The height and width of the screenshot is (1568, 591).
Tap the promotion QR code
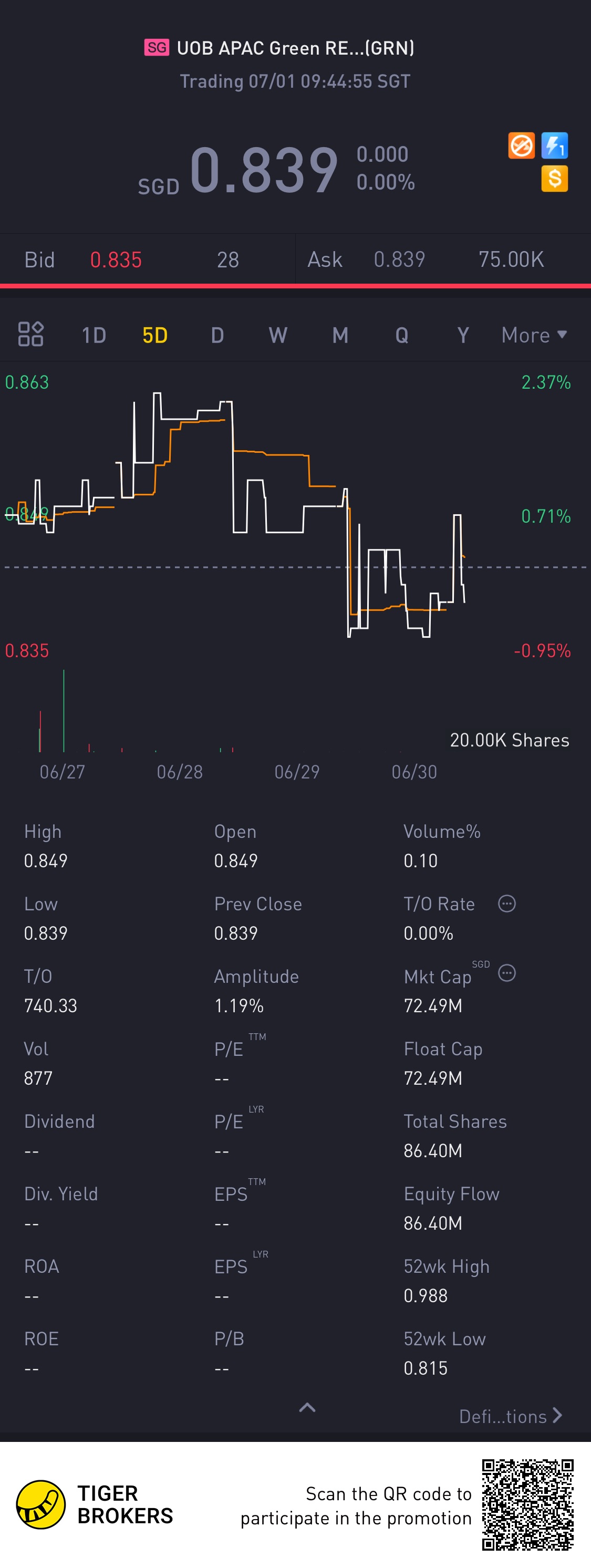[528, 1504]
